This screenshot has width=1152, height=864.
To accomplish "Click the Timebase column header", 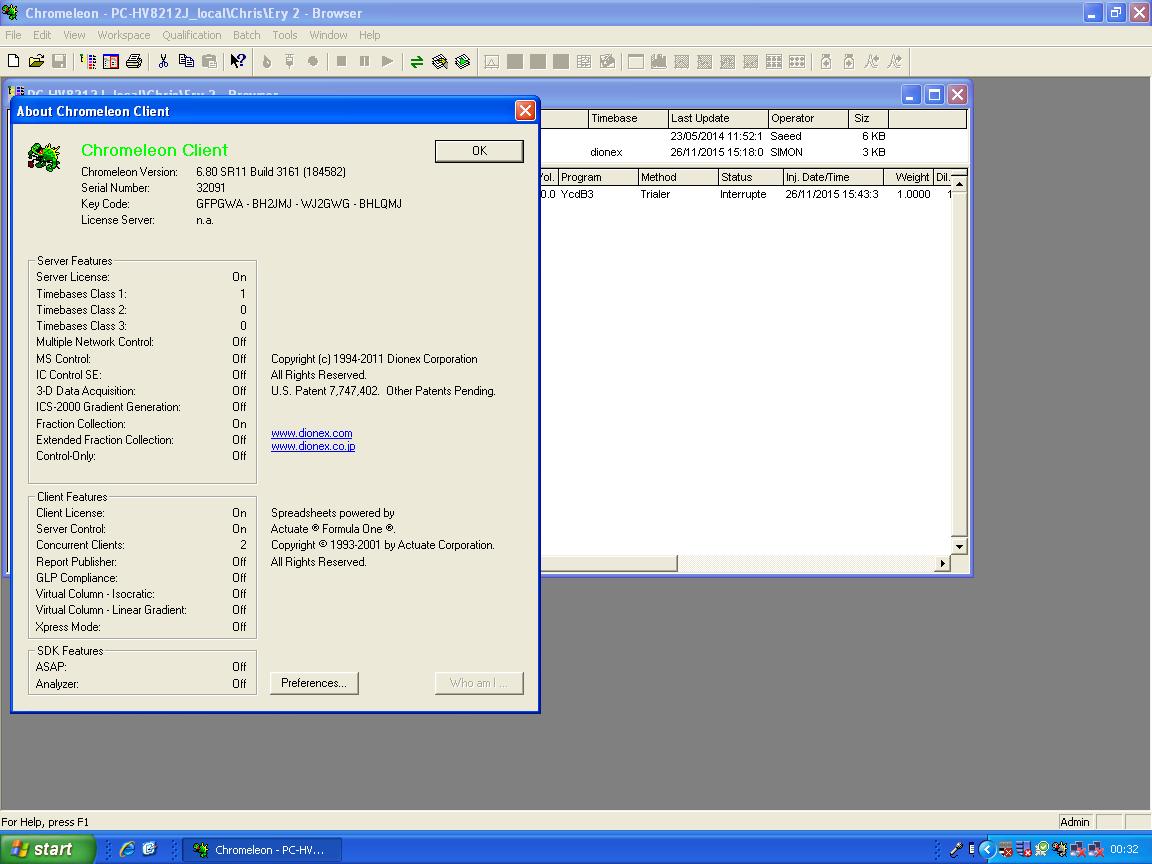I will click(628, 118).
